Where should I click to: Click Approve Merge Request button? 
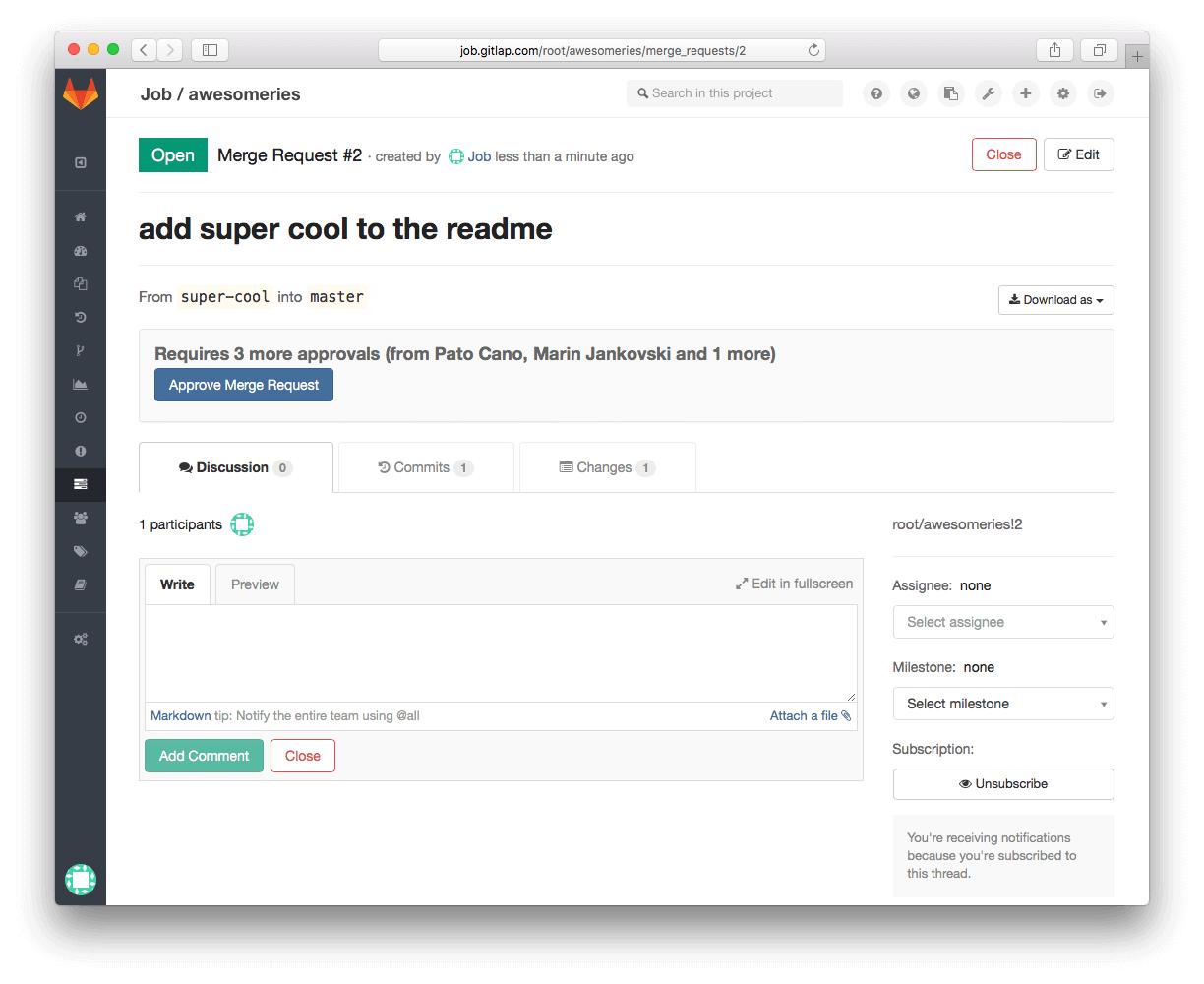(x=244, y=385)
